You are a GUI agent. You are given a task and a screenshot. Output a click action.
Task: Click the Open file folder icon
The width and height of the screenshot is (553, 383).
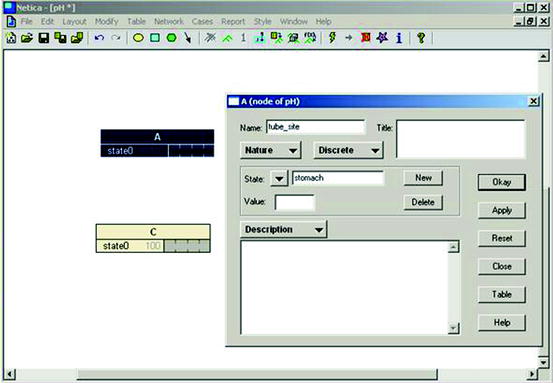(27, 38)
